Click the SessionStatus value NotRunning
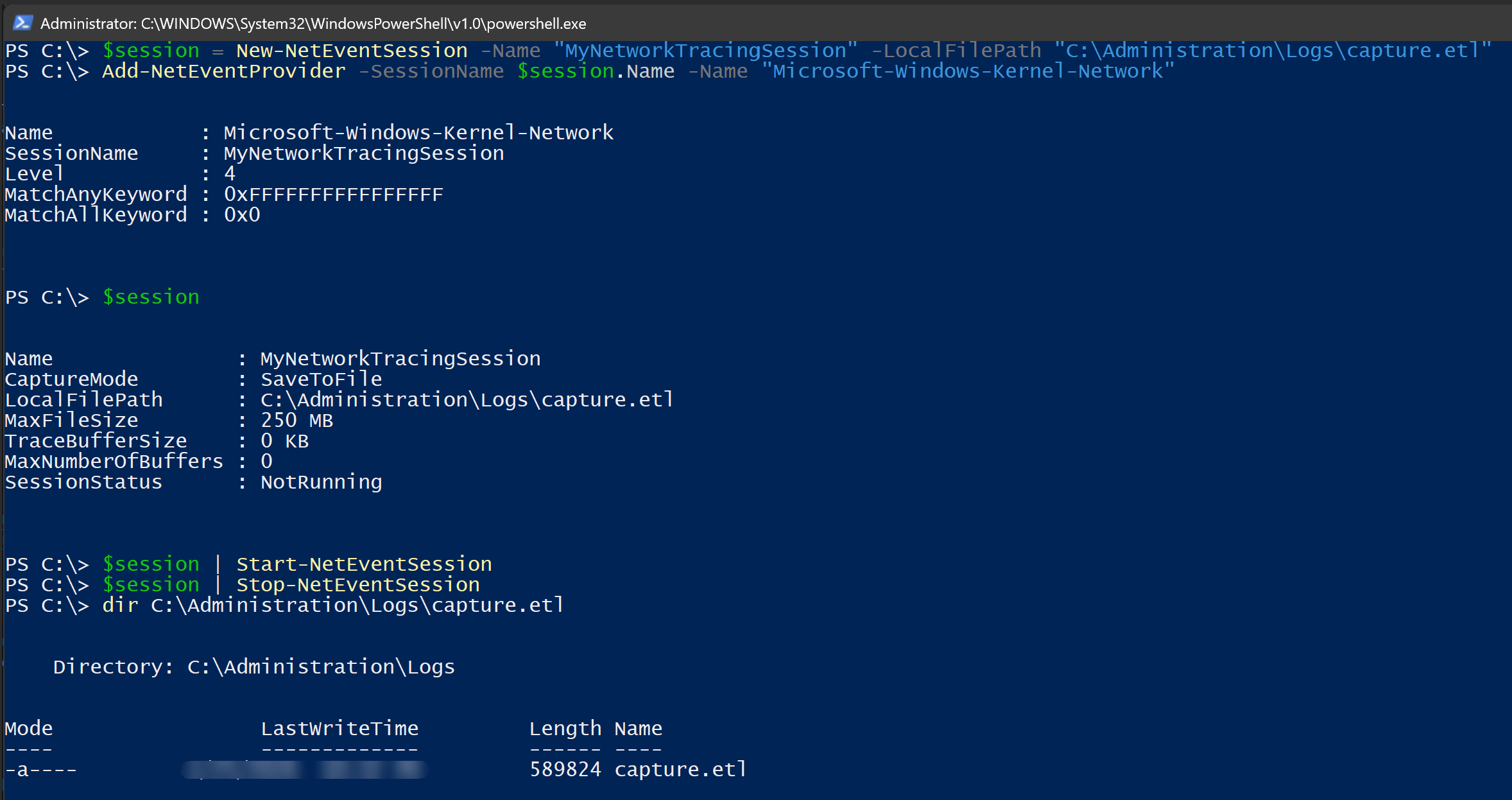The height and width of the screenshot is (800, 1512). (x=321, y=482)
